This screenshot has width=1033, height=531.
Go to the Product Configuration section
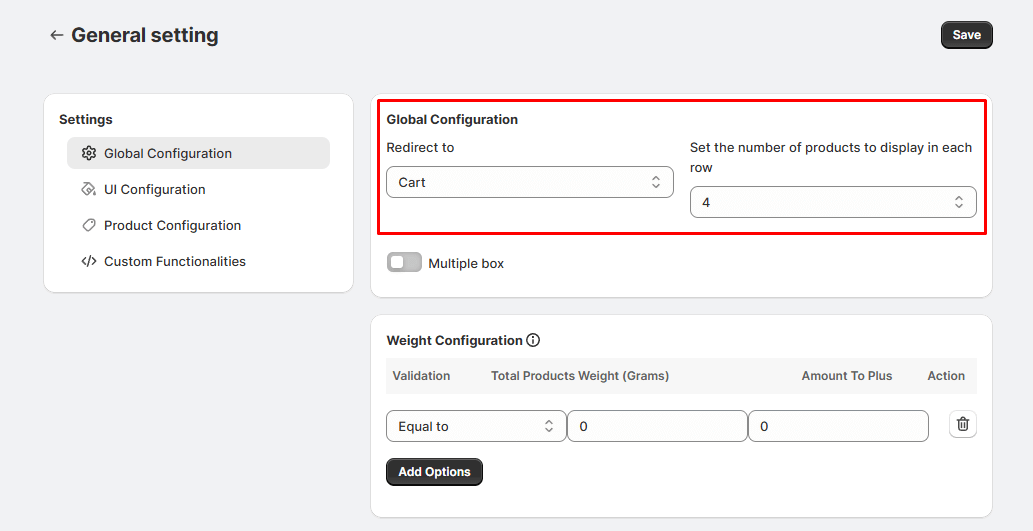point(172,225)
